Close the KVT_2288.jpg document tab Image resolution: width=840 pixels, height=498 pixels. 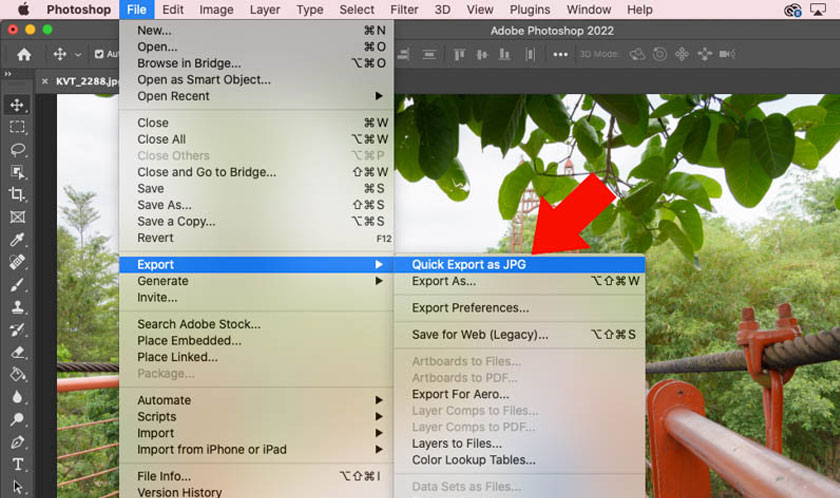[x=46, y=81]
